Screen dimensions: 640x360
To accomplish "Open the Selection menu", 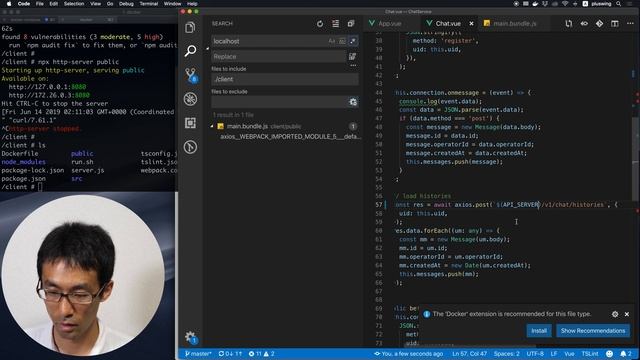I will [x=74, y=4].
